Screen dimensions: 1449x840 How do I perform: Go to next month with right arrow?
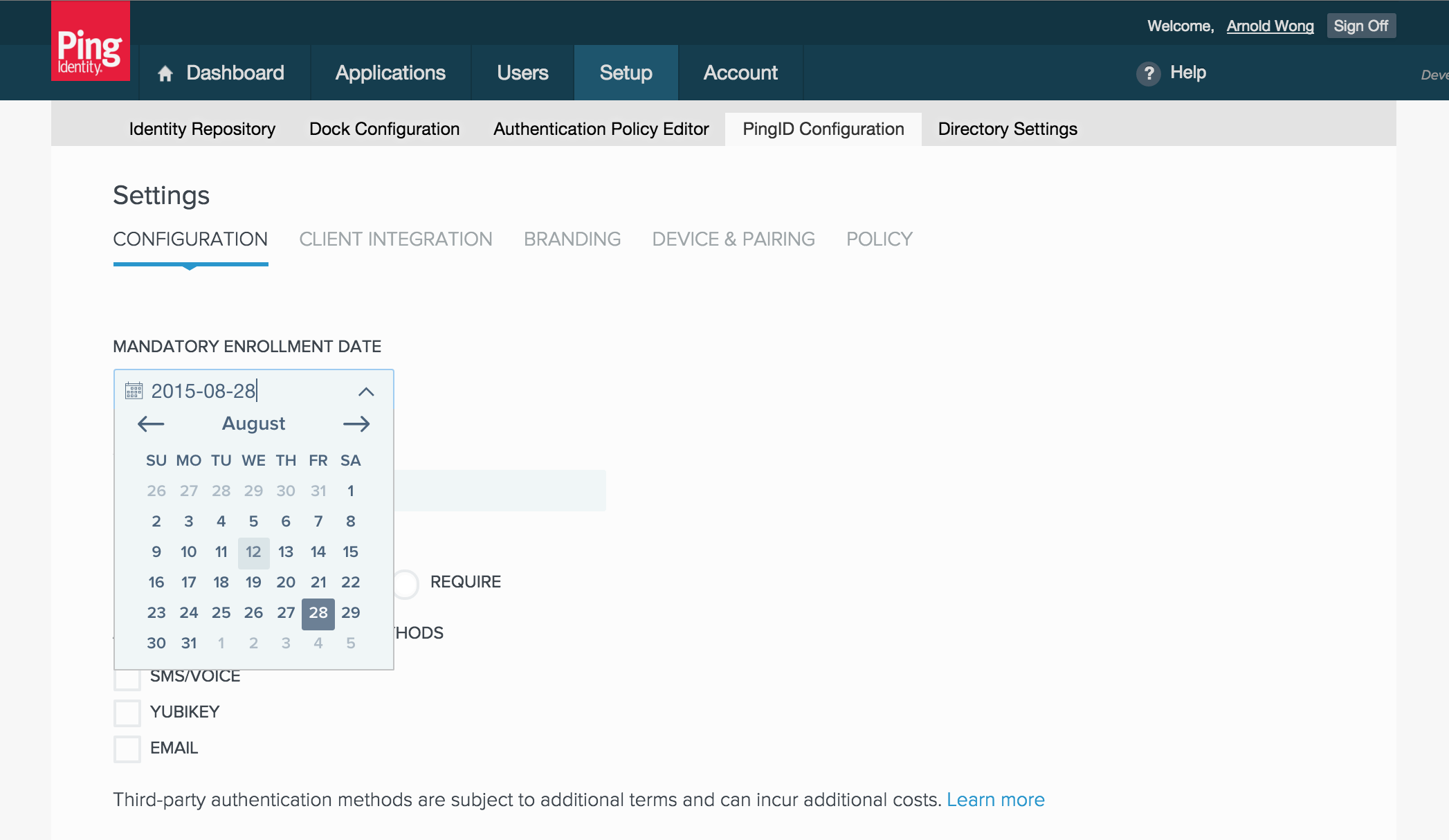pos(356,423)
